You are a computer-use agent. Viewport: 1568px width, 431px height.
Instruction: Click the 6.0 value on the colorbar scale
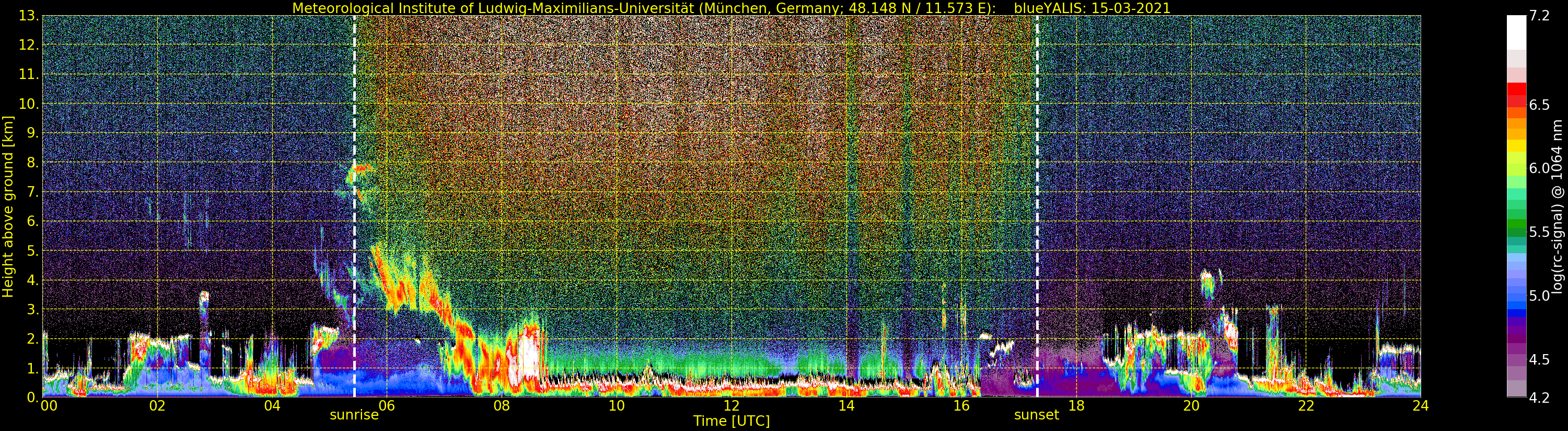click(x=1539, y=168)
